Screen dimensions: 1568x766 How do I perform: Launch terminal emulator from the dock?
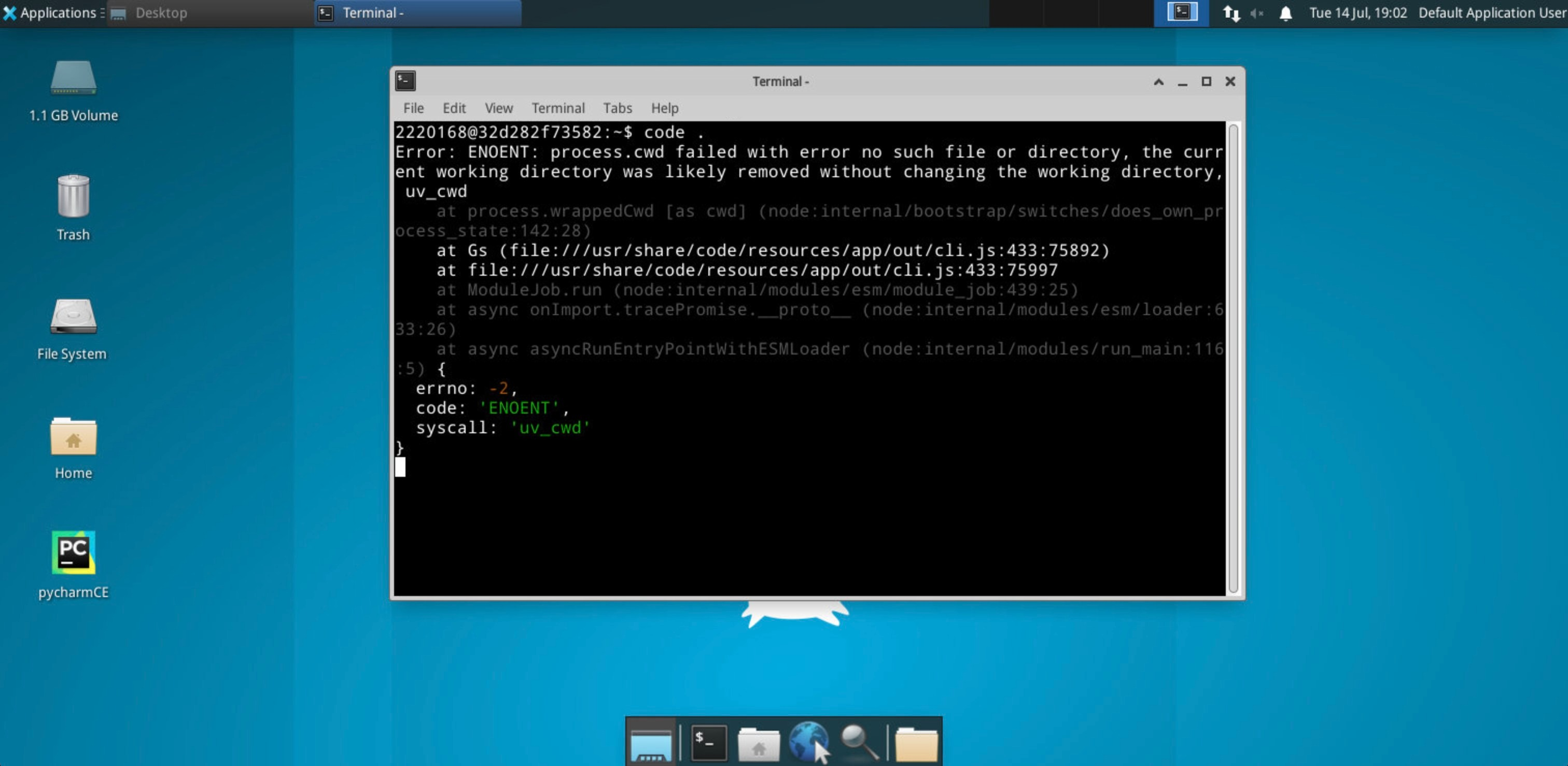(708, 742)
